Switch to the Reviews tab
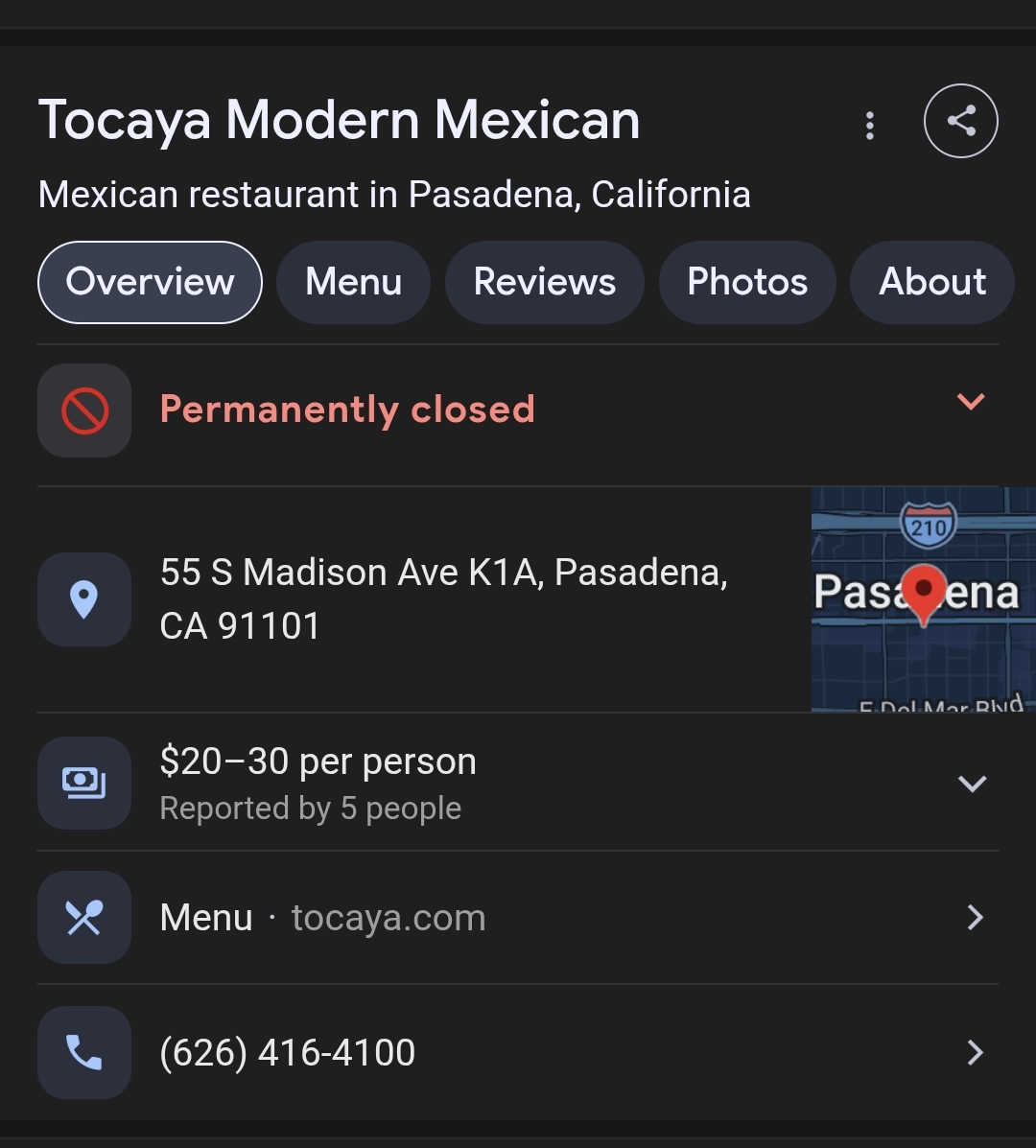1036x1148 pixels. click(545, 282)
